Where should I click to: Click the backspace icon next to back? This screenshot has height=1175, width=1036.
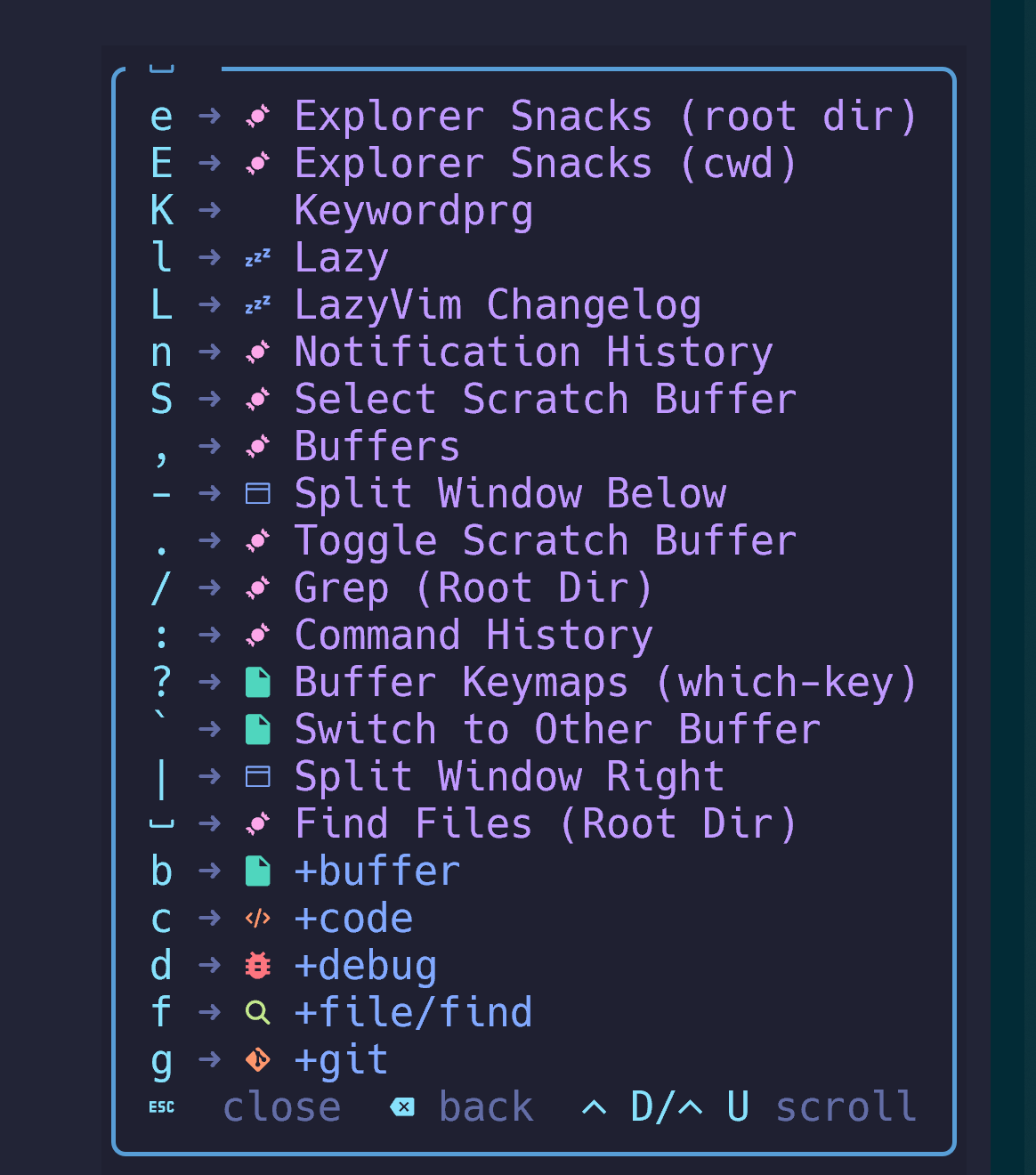pos(402,1106)
